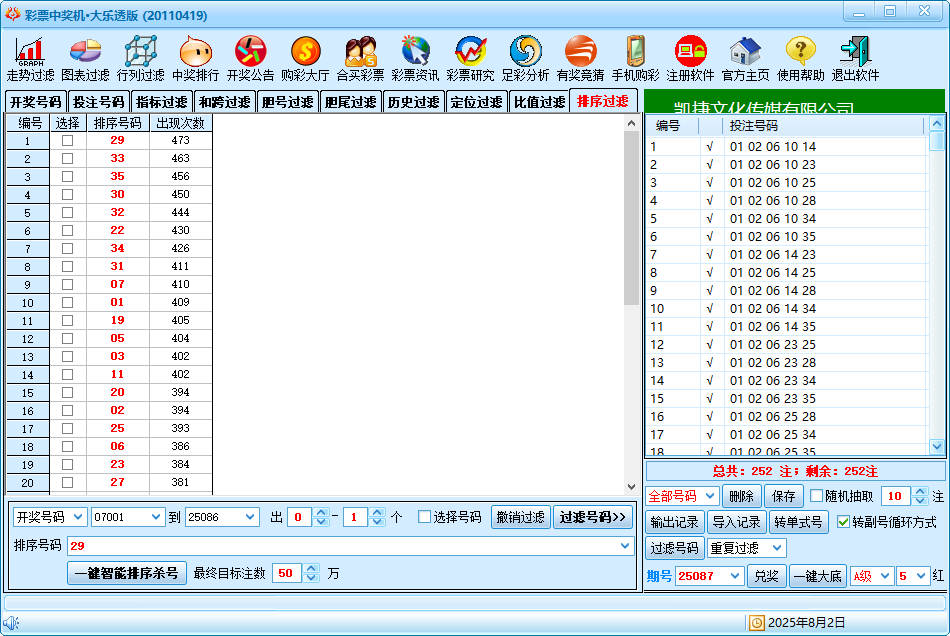Click the 一键智能排序杀号 button

coord(127,573)
